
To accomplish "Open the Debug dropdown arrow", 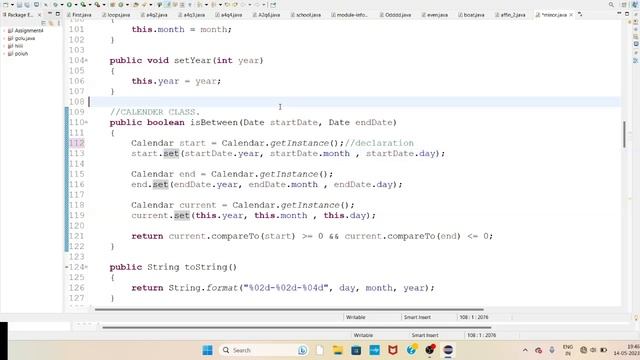I will [62, 5].
